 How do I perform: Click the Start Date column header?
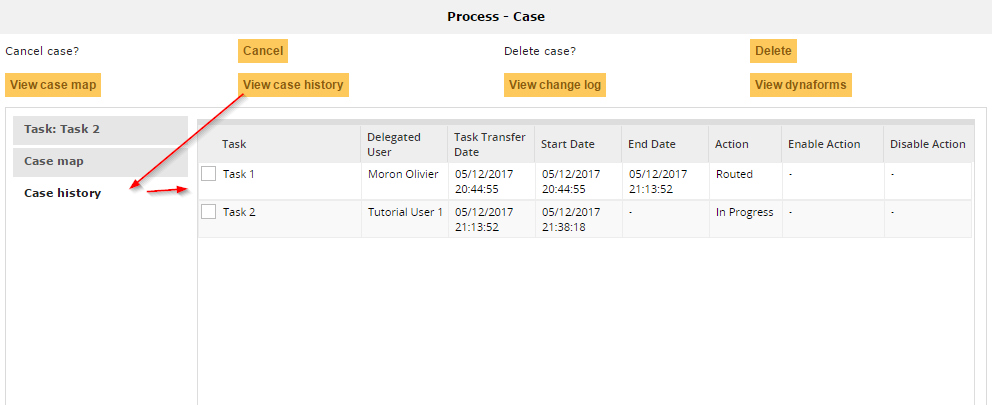tap(568, 144)
